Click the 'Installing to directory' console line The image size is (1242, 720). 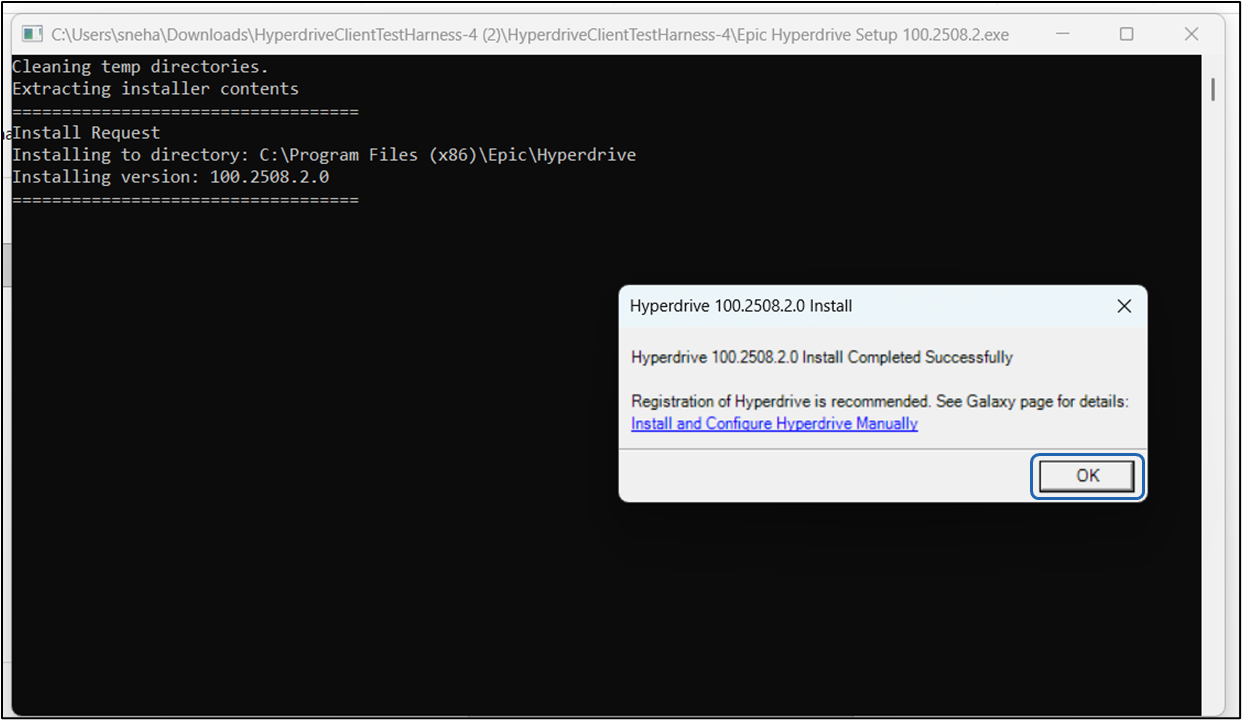324,155
